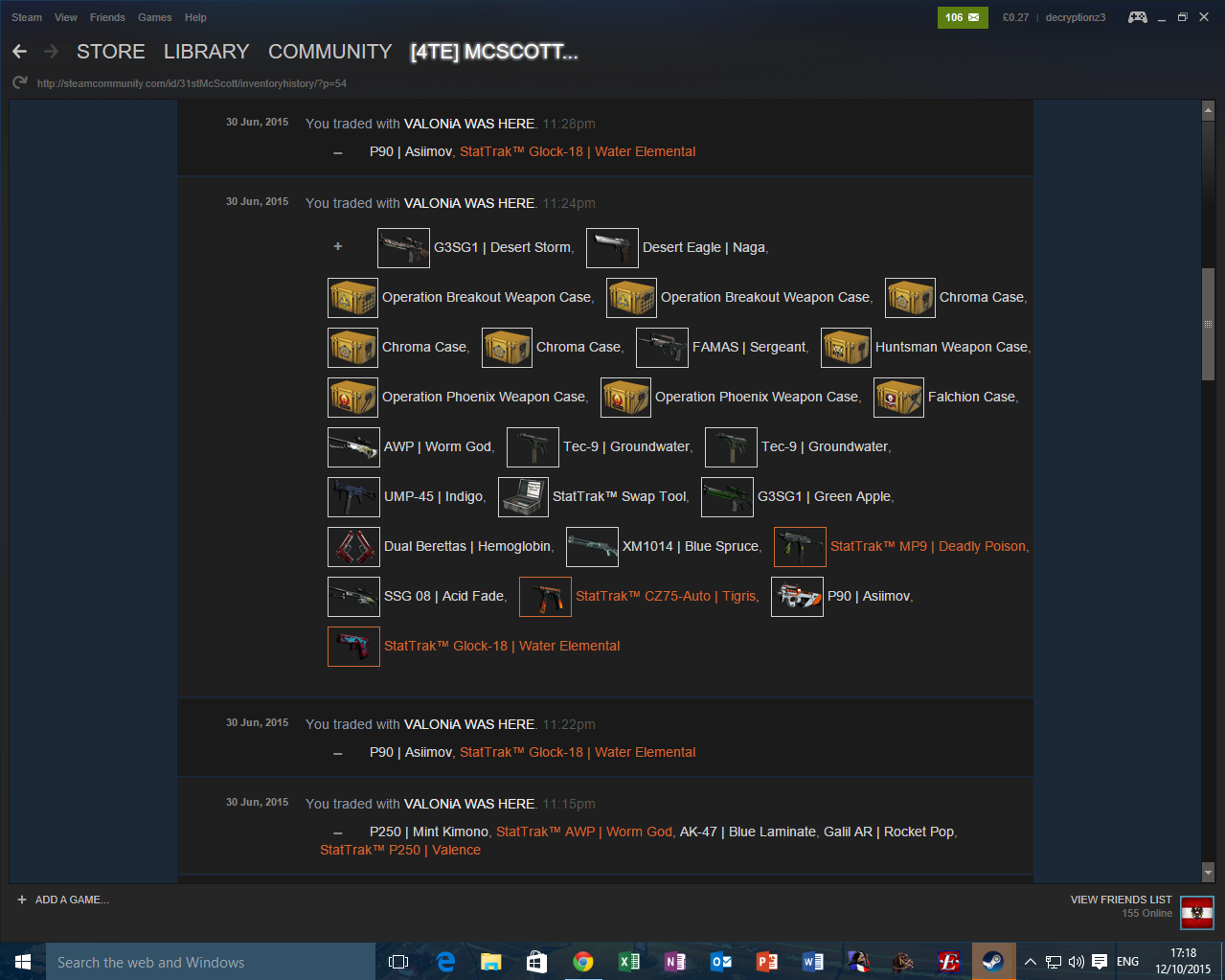Click the page vertical scrollbar thumb
1225x980 pixels.
pyautogui.click(x=1208, y=324)
